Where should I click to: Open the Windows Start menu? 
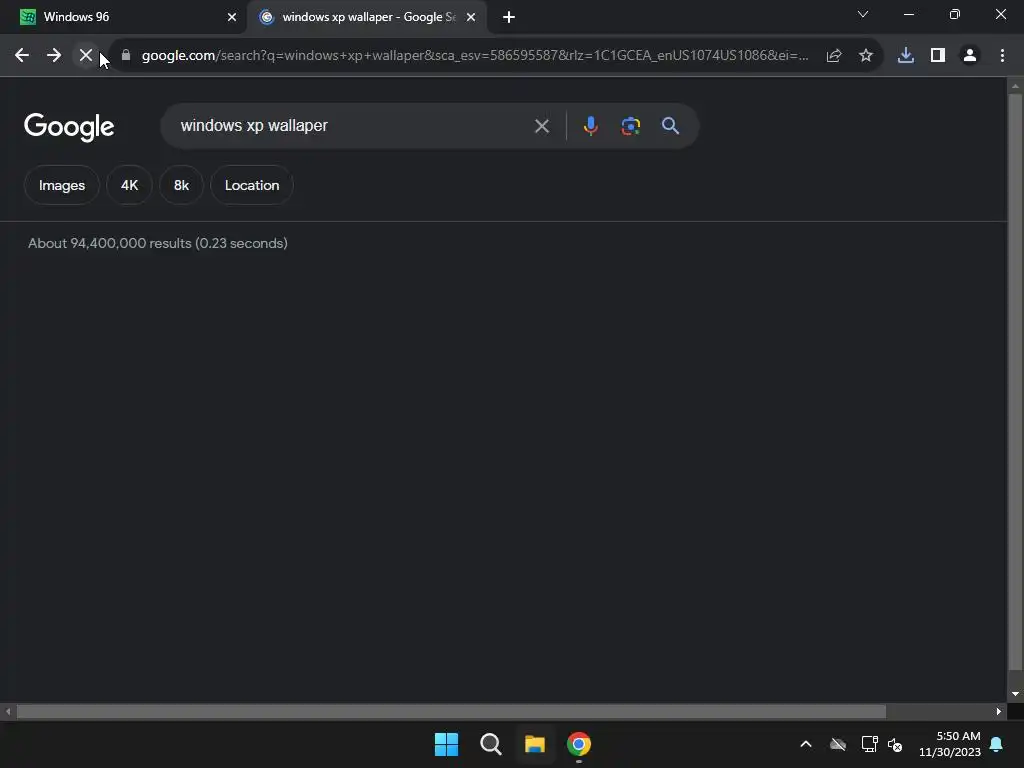446,744
